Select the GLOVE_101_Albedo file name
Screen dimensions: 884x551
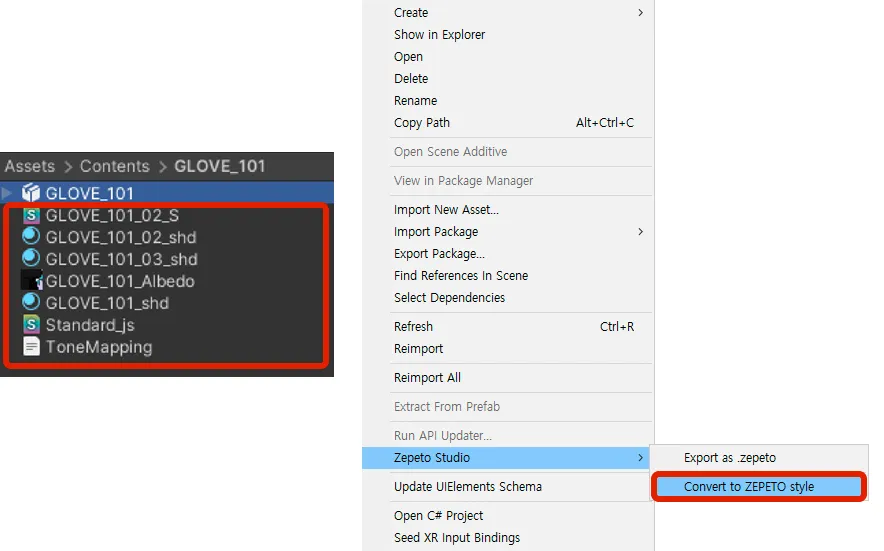pyautogui.click(x=120, y=281)
